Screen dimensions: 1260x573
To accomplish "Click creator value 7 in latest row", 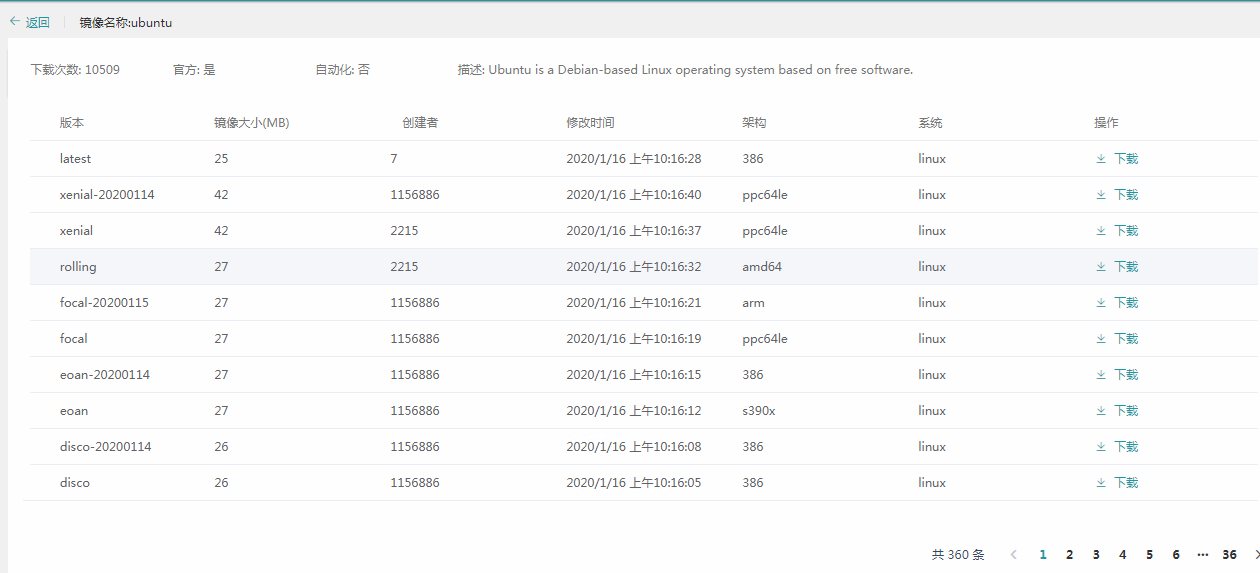I will [394, 158].
